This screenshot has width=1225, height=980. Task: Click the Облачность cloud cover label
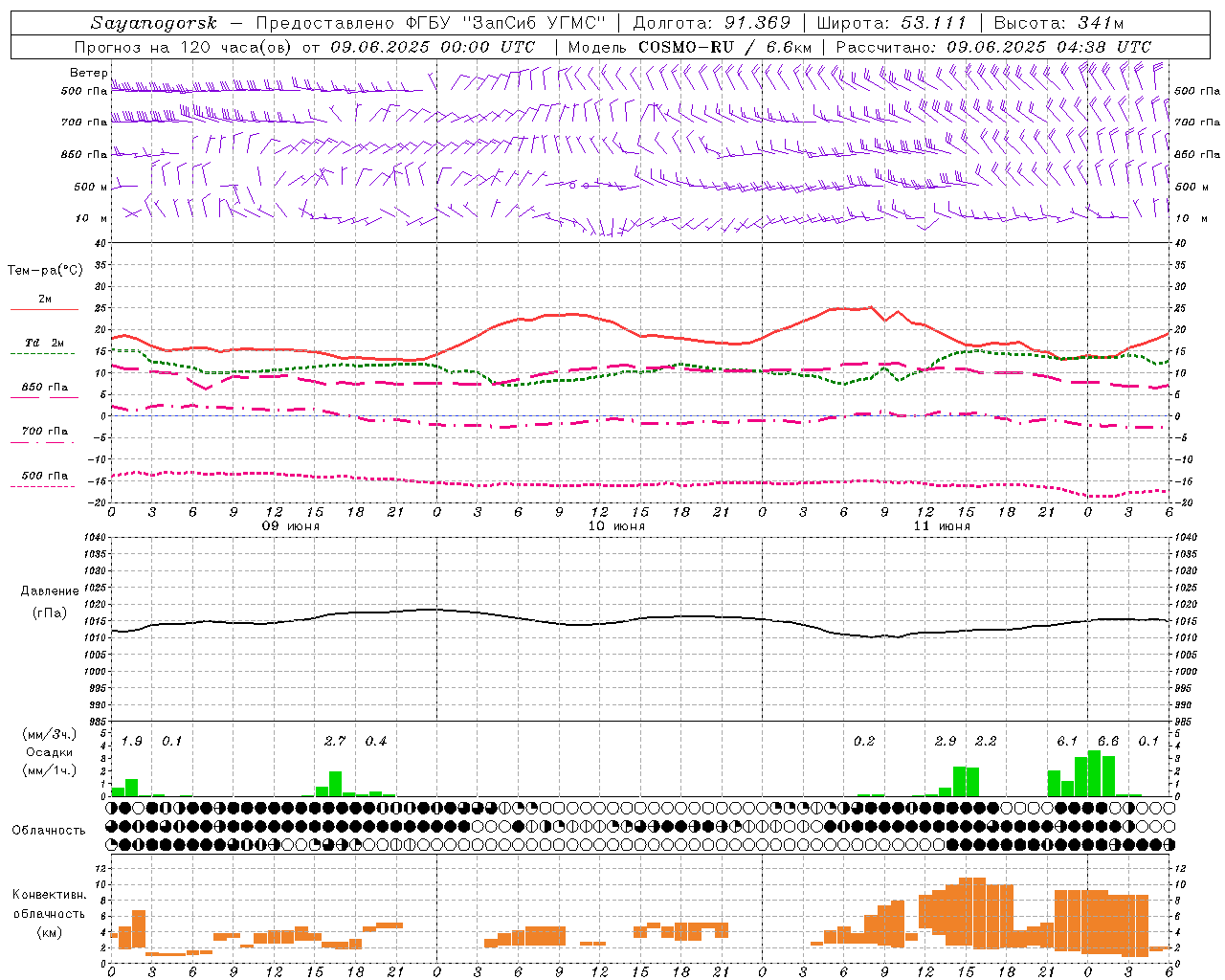point(49,831)
